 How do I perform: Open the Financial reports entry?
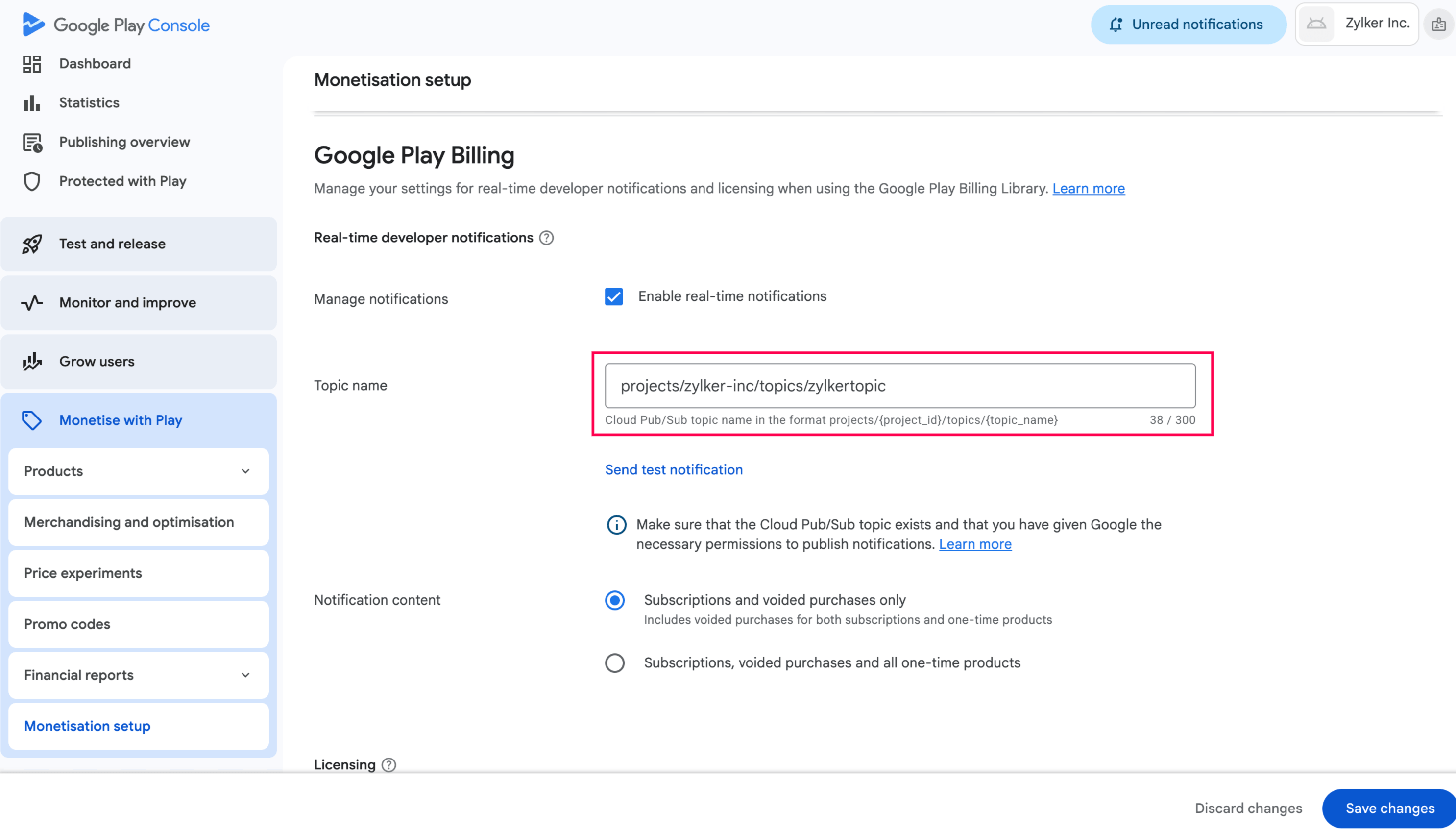pos(139,675)
